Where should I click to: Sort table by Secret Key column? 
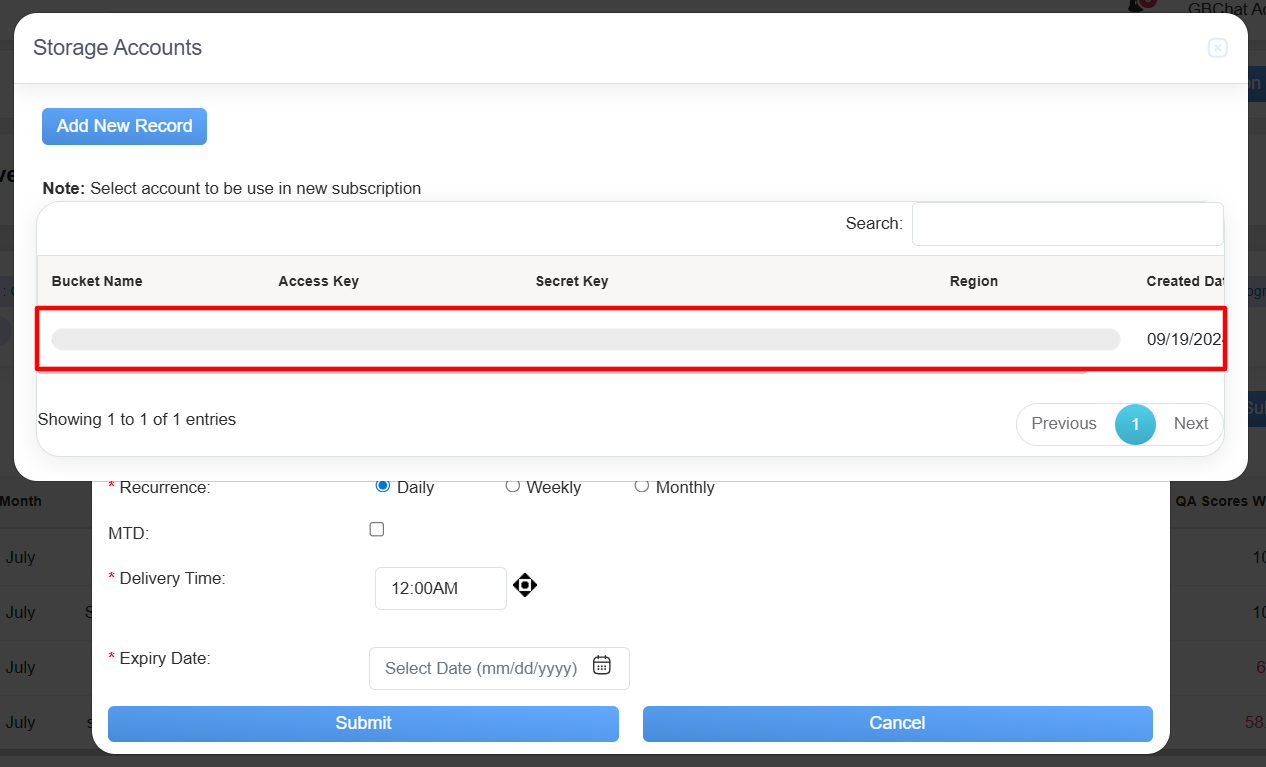[x=571, y=281]
